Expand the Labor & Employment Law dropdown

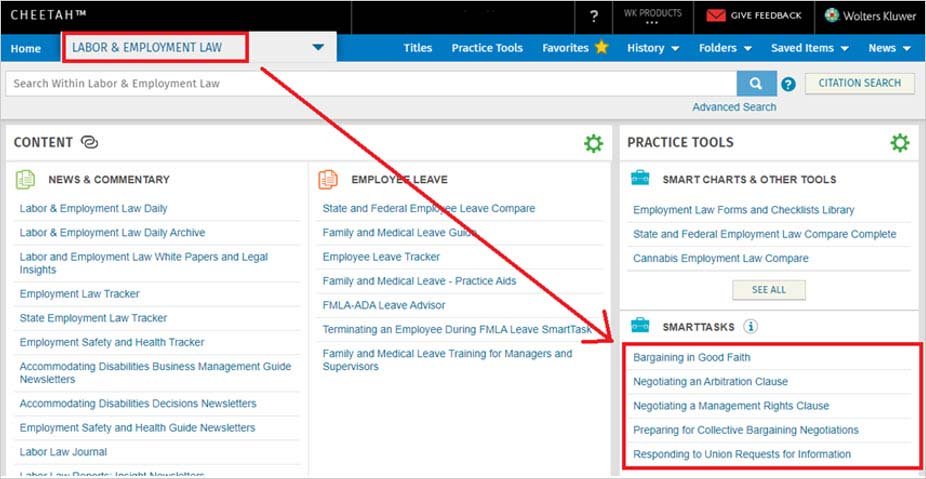click(318, 47)
